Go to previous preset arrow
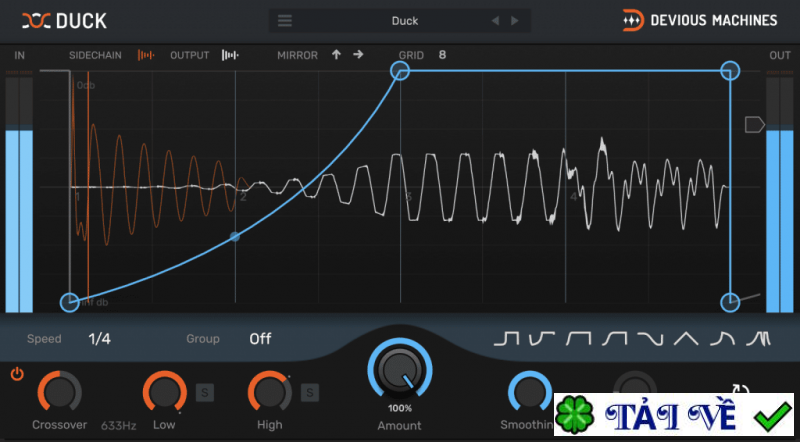This screenshot has width=800, height=442. [x=495, y=21]
